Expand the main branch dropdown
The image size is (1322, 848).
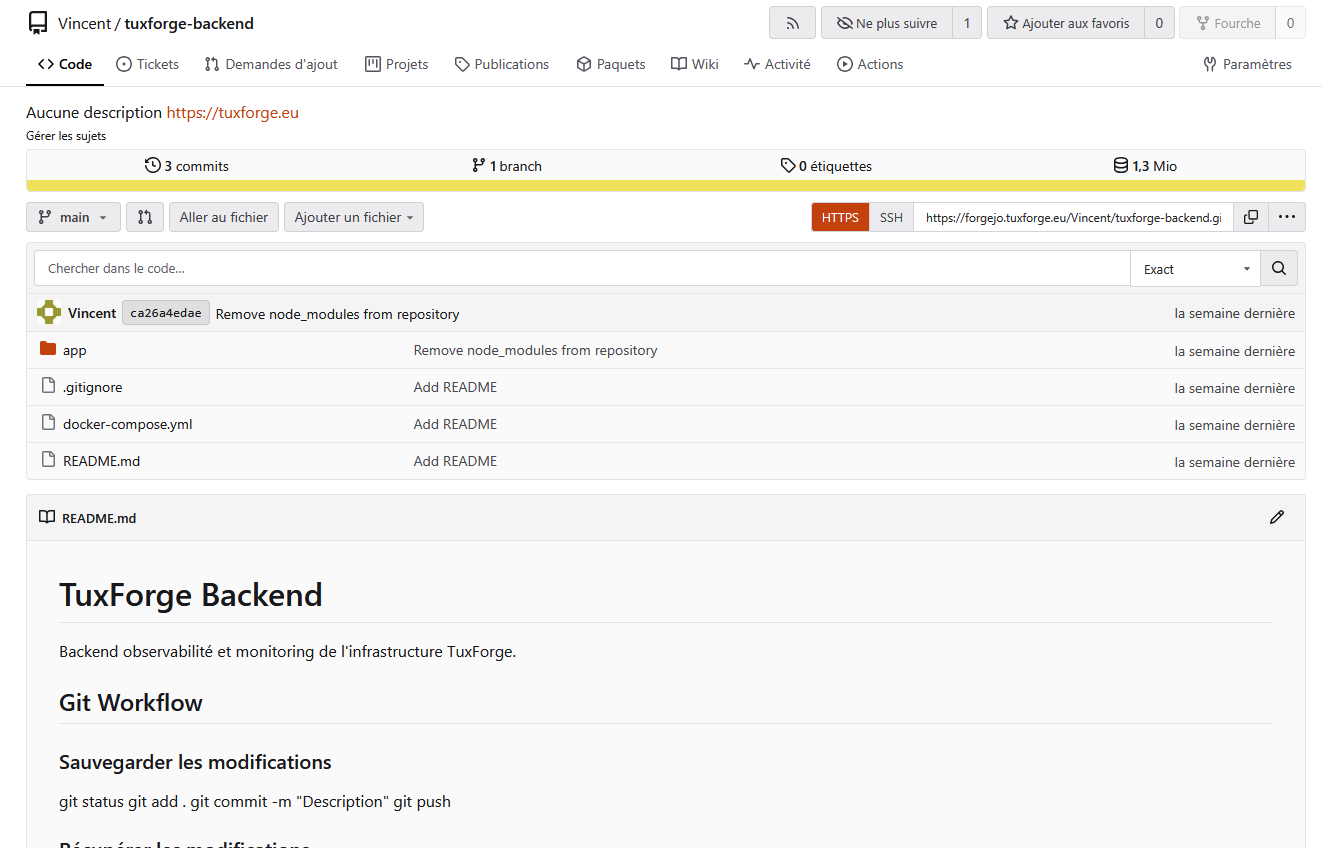click(x=73, y=217)
